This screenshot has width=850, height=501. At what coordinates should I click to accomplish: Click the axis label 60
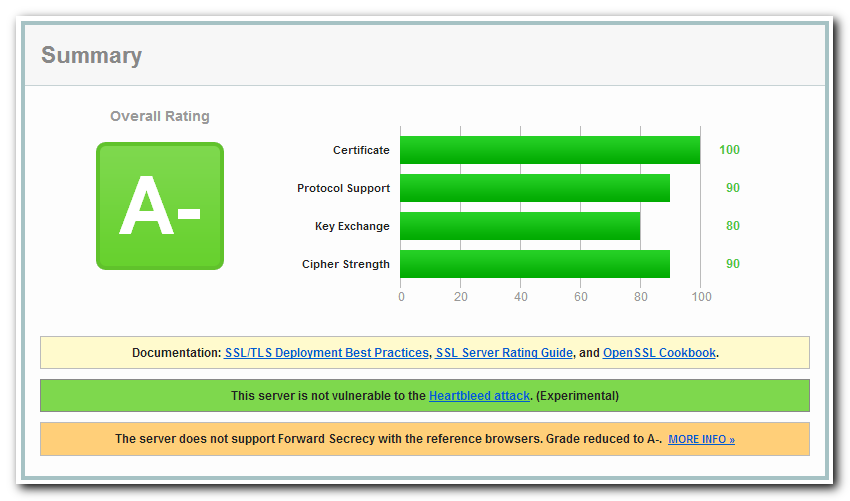pyautogui.click(x=581, y=297)
